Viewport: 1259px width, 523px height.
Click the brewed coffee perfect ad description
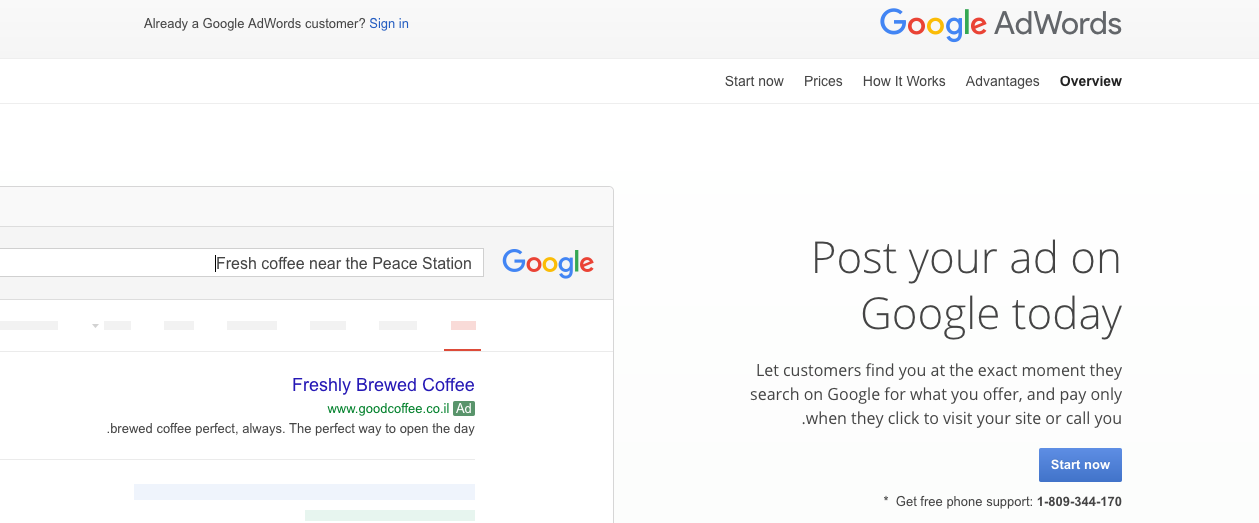(291, 429)
